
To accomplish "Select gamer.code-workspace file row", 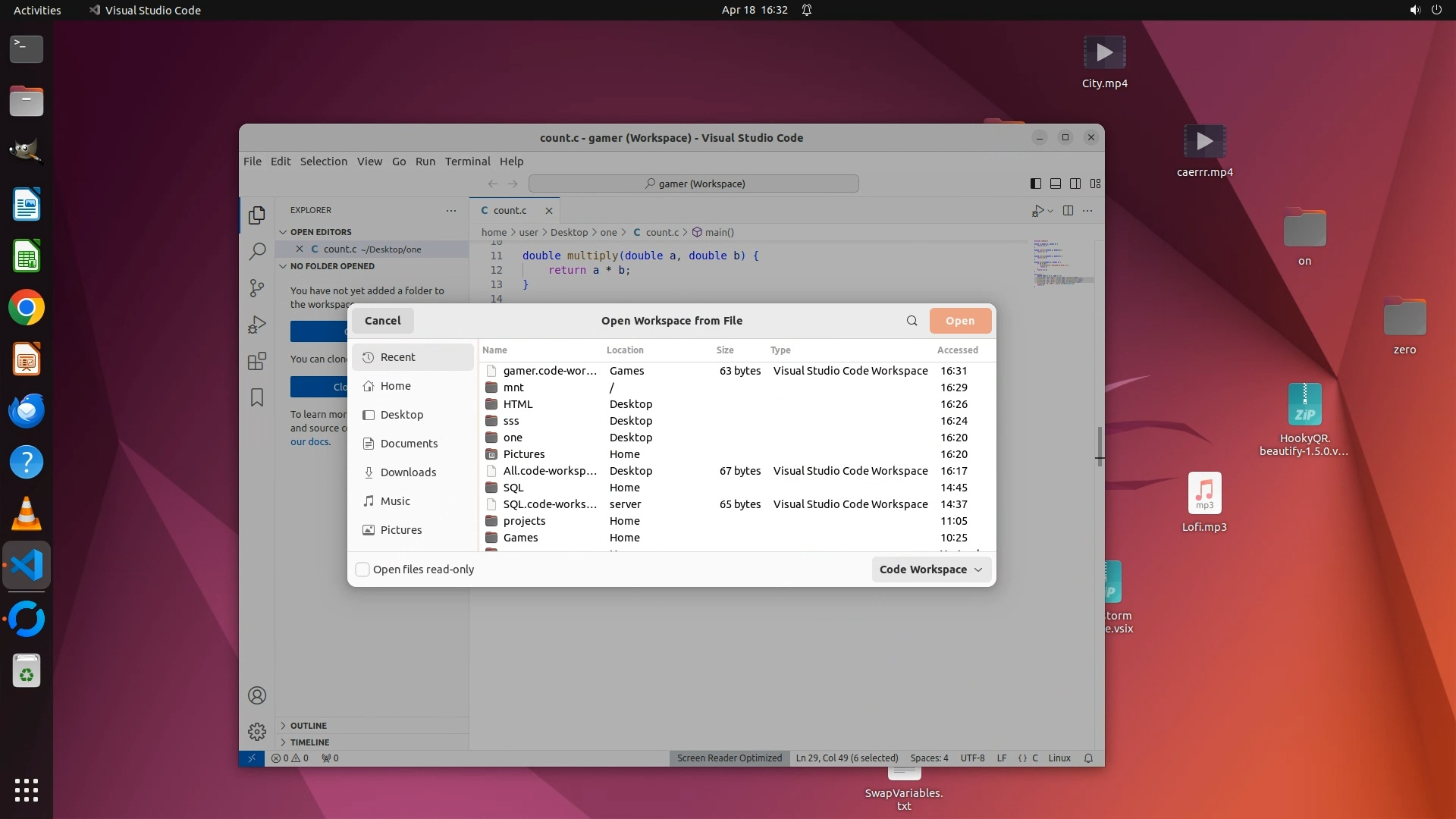I will click(550, 371).
